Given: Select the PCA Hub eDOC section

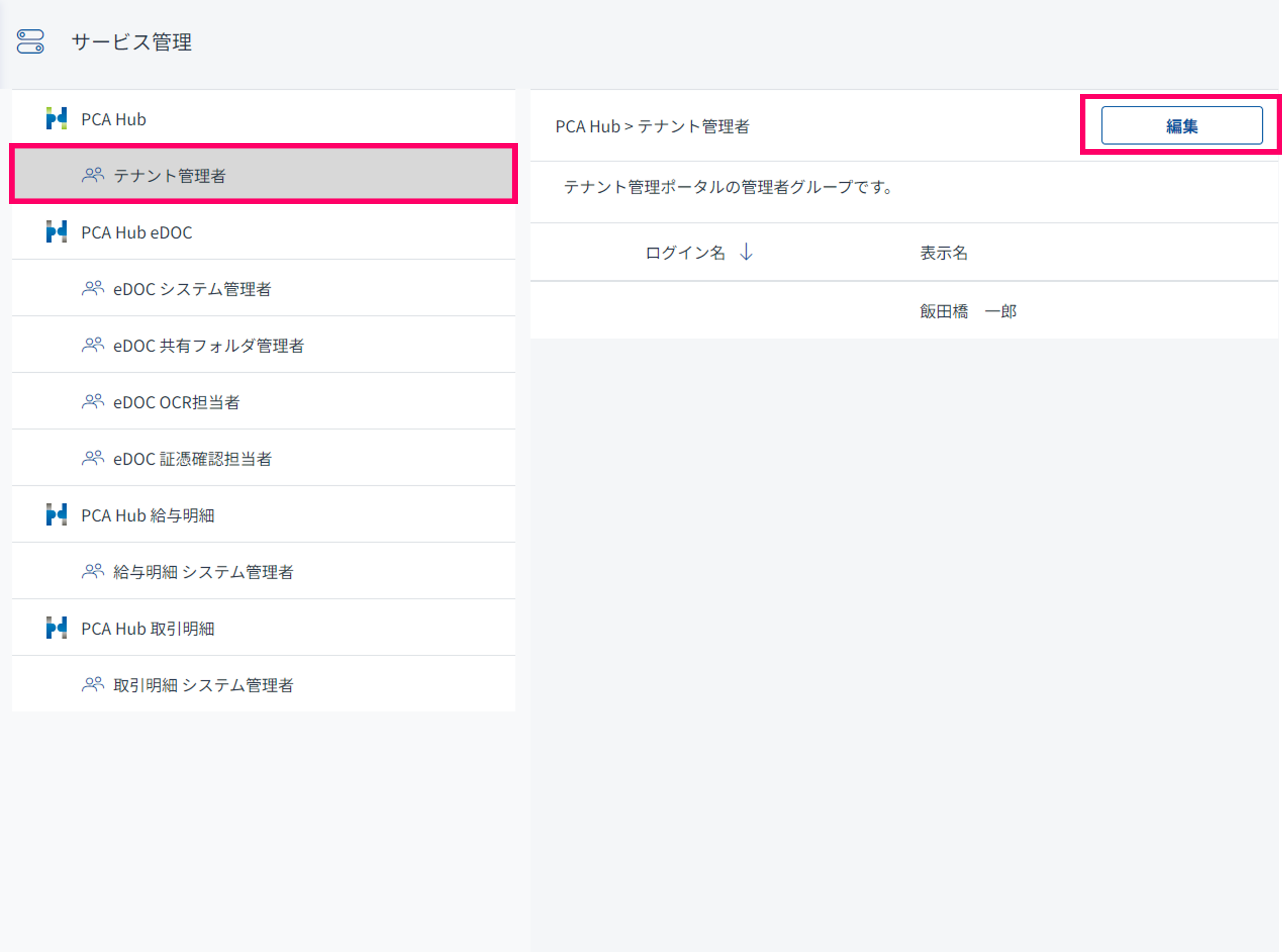Looking at the screenshot, I should tap(137, 232).
